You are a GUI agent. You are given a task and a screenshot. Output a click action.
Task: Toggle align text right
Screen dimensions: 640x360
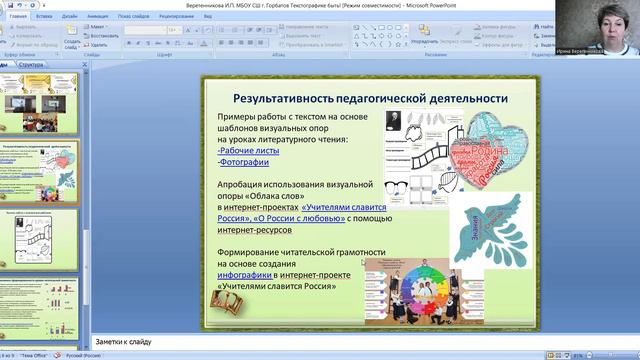pos(241,43)
